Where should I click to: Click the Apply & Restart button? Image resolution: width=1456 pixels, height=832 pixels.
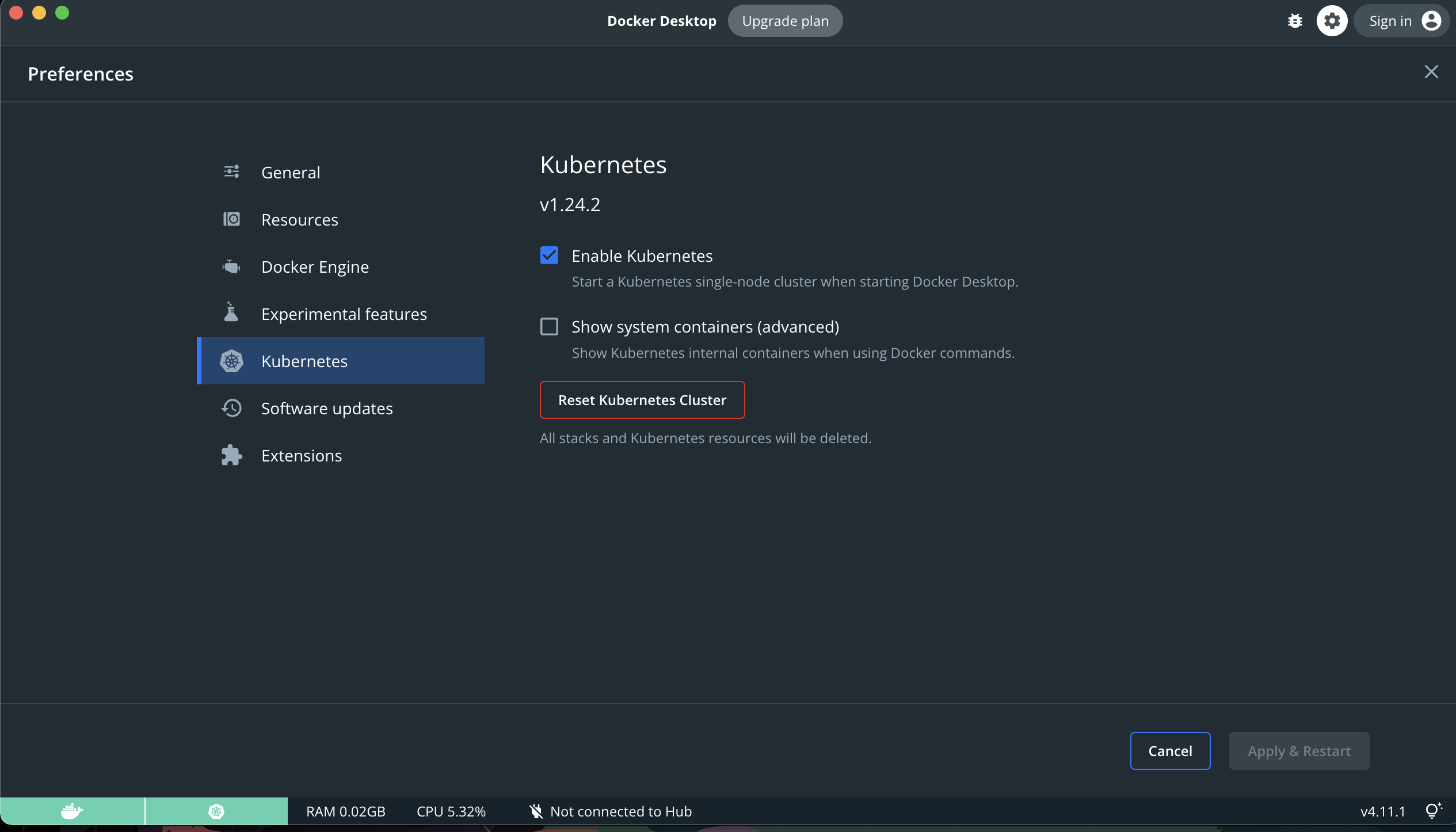pos(1299,751)
